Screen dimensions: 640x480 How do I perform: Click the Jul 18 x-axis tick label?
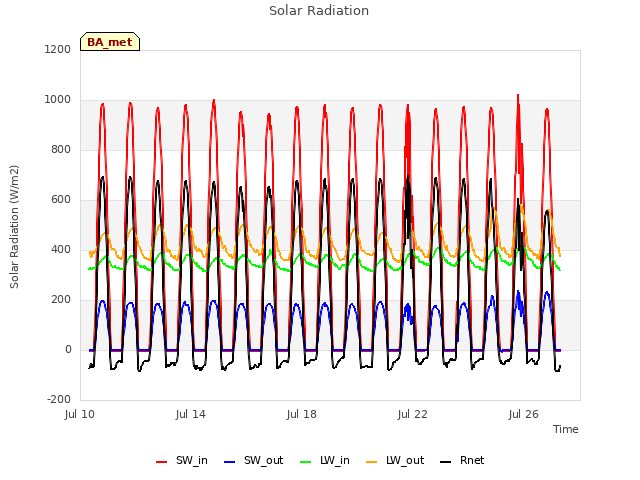tap(302, 414)
